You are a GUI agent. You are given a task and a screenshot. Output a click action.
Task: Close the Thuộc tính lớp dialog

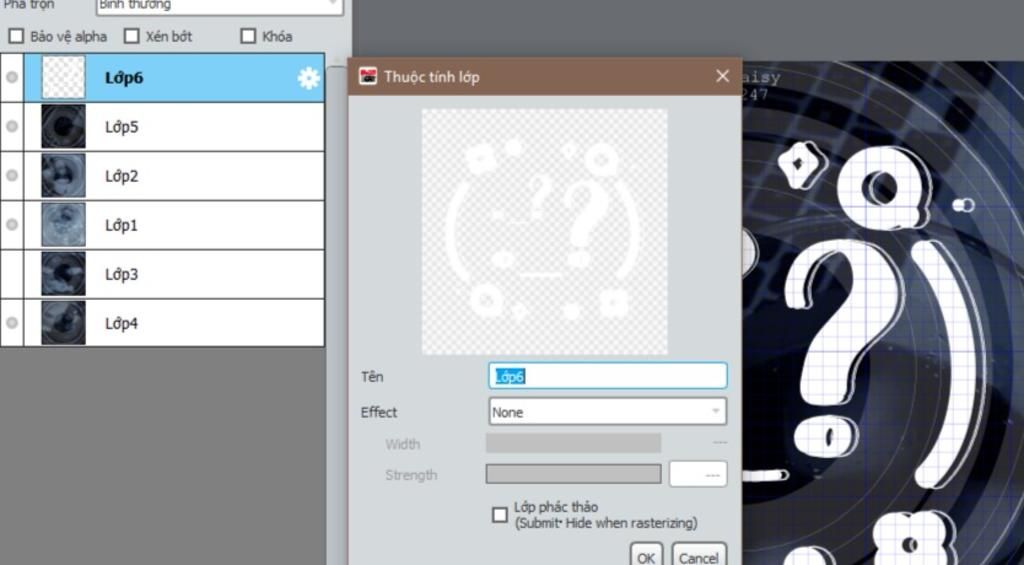(722, 76)
